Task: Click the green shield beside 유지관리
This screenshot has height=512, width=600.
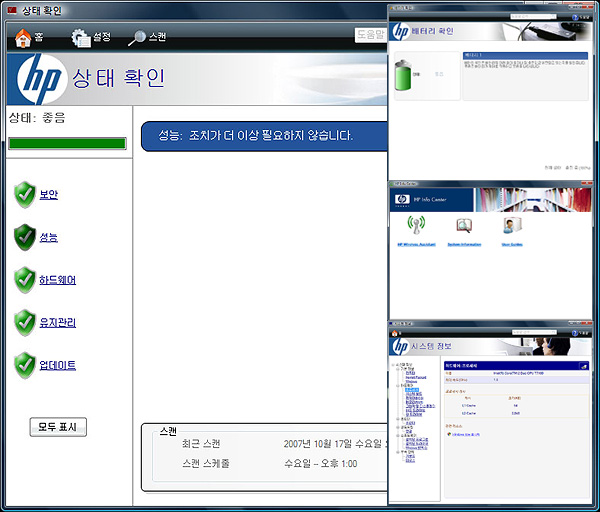Action: (25, 323)
